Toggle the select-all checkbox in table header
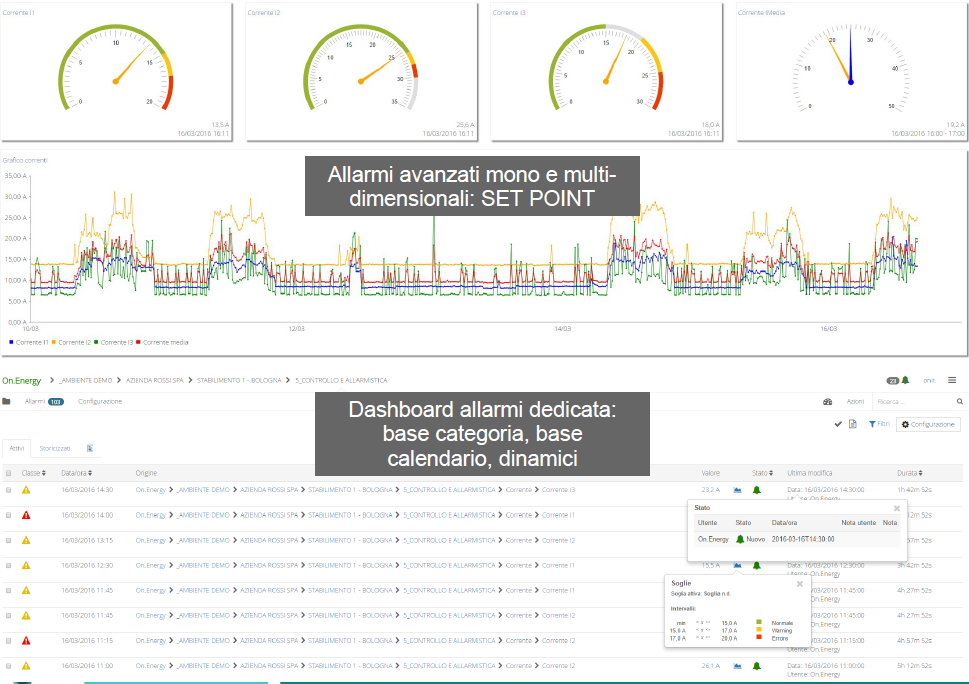The height and width of the screenshot is (684, 969). point(9,473)
